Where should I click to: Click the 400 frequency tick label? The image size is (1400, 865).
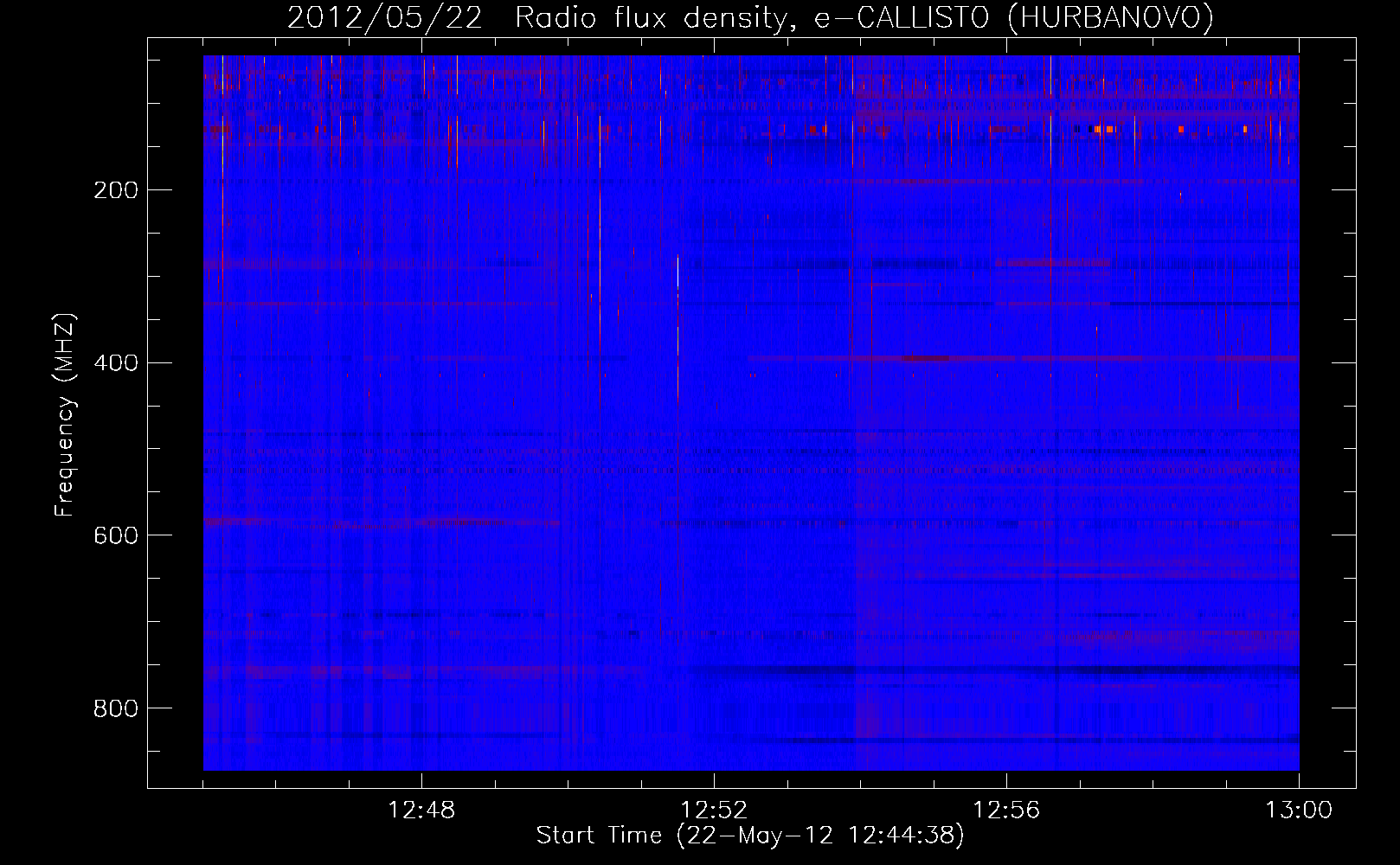point(115,363)
